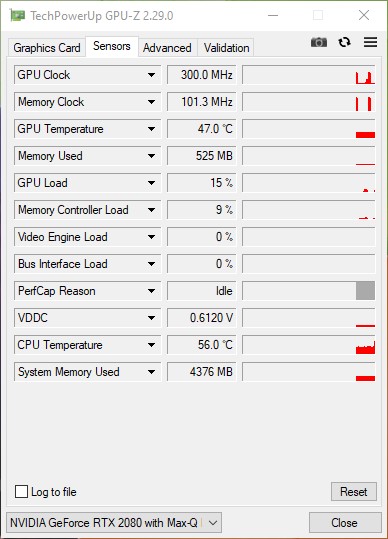Open the Memory Clock dropdown arrow
This screenshot has height=539, width=388.
[x=151, y=102]
